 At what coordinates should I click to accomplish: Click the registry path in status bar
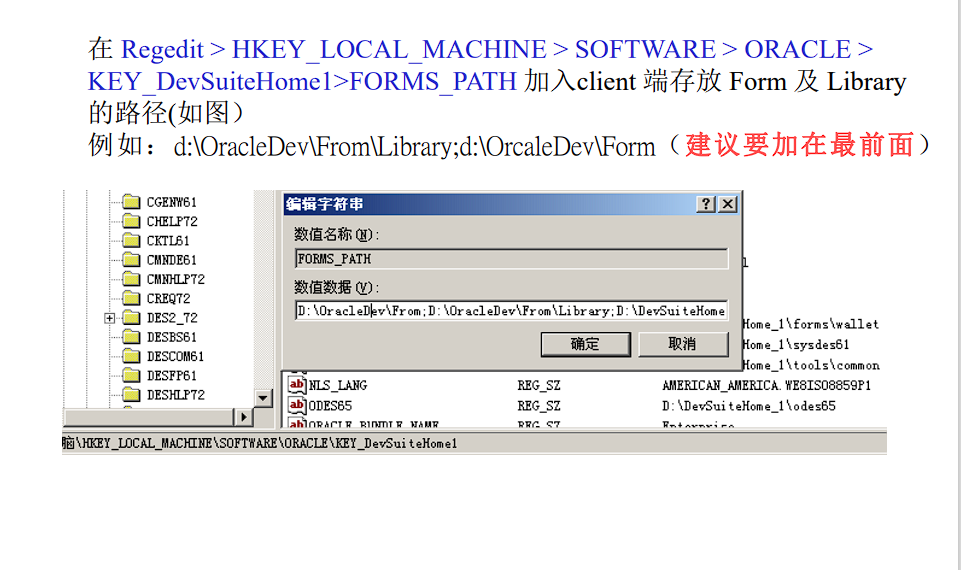point(260,443)
